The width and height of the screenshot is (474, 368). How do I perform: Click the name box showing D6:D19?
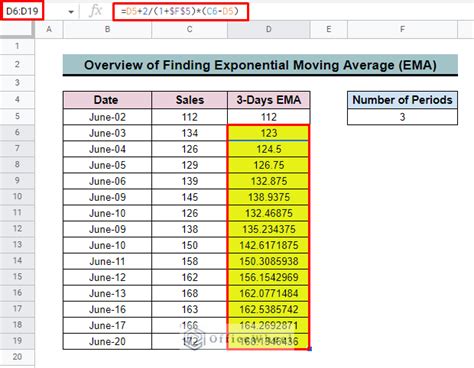(22, 11)
